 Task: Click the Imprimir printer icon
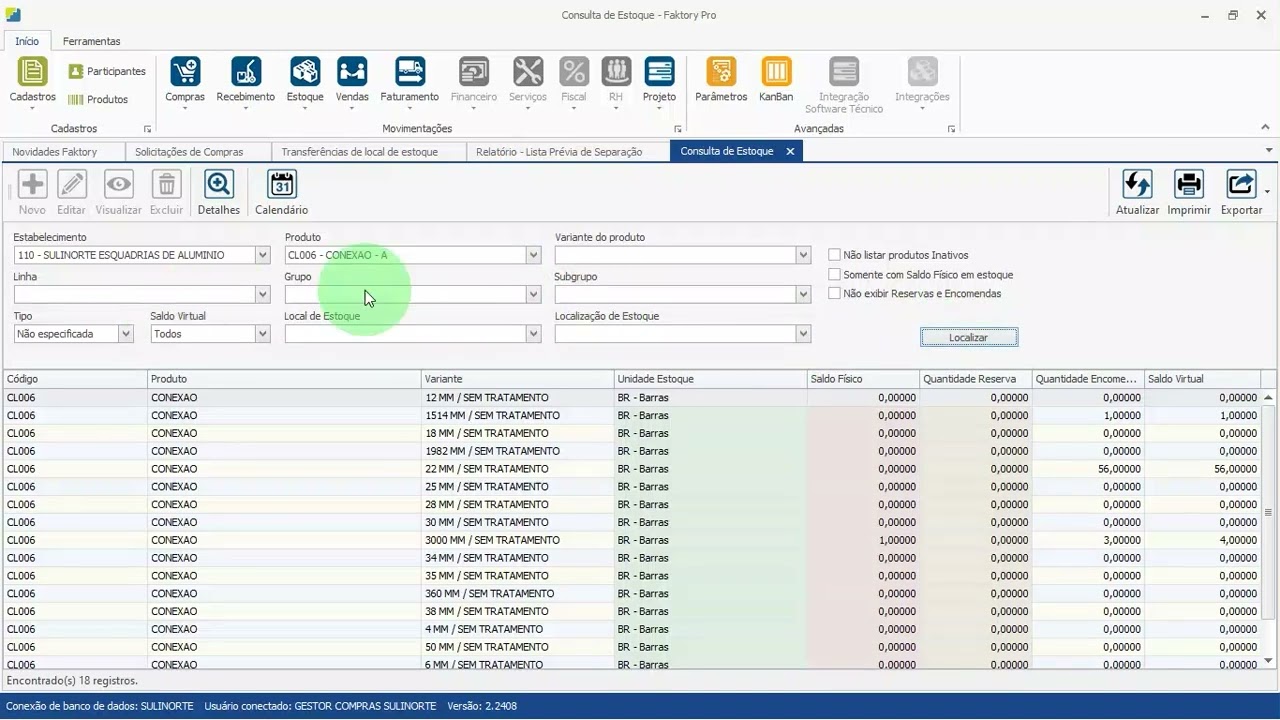click(1189, 185)
